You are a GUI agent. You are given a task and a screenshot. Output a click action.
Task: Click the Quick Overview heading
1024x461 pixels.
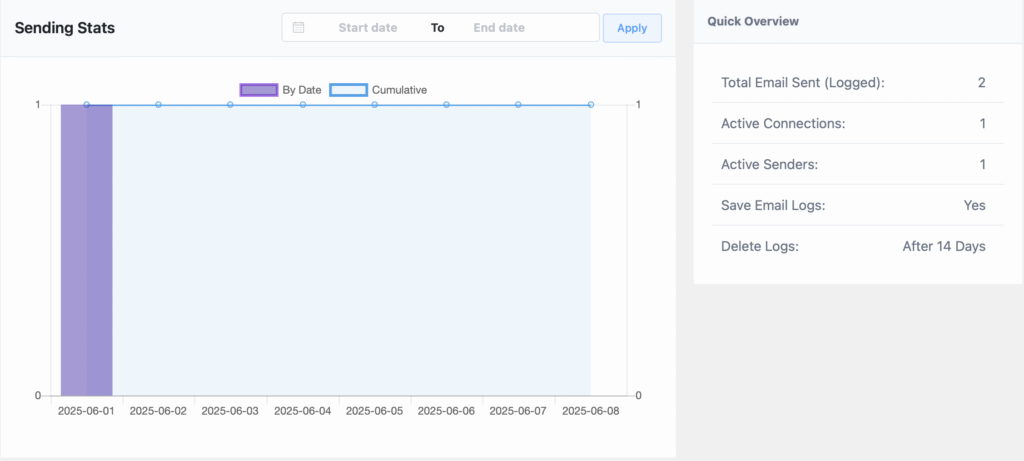[x=753, y=22]
